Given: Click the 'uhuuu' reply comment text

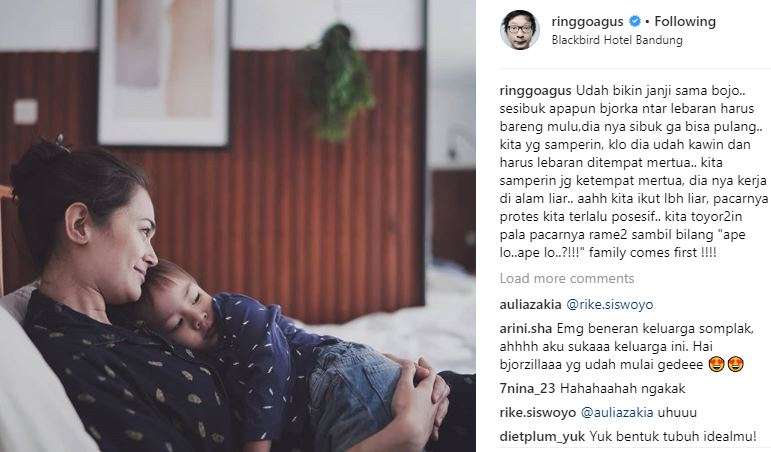Looking at the screenshot, I should [x=677, y=412].
